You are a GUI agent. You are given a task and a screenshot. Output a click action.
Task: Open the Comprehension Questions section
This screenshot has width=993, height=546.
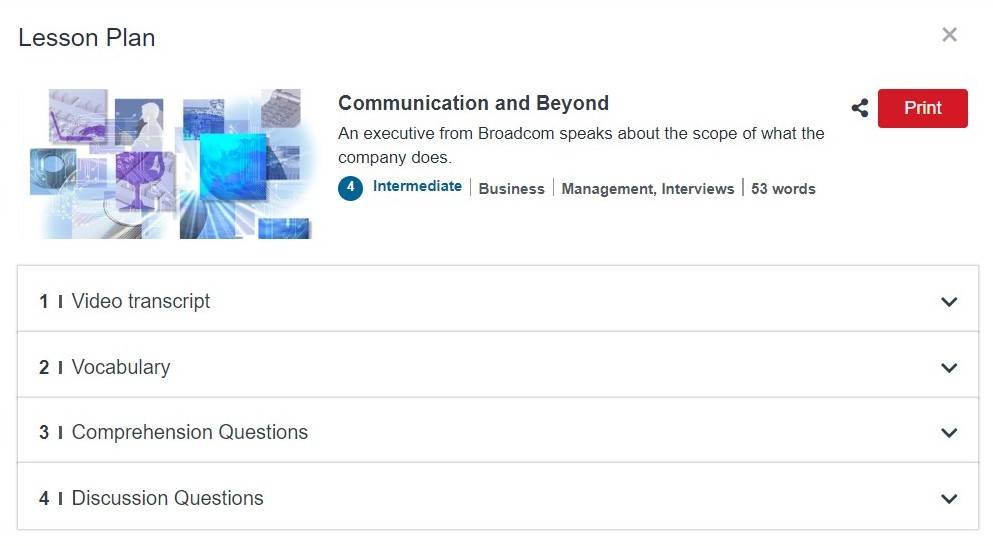(x=498, y=430)
